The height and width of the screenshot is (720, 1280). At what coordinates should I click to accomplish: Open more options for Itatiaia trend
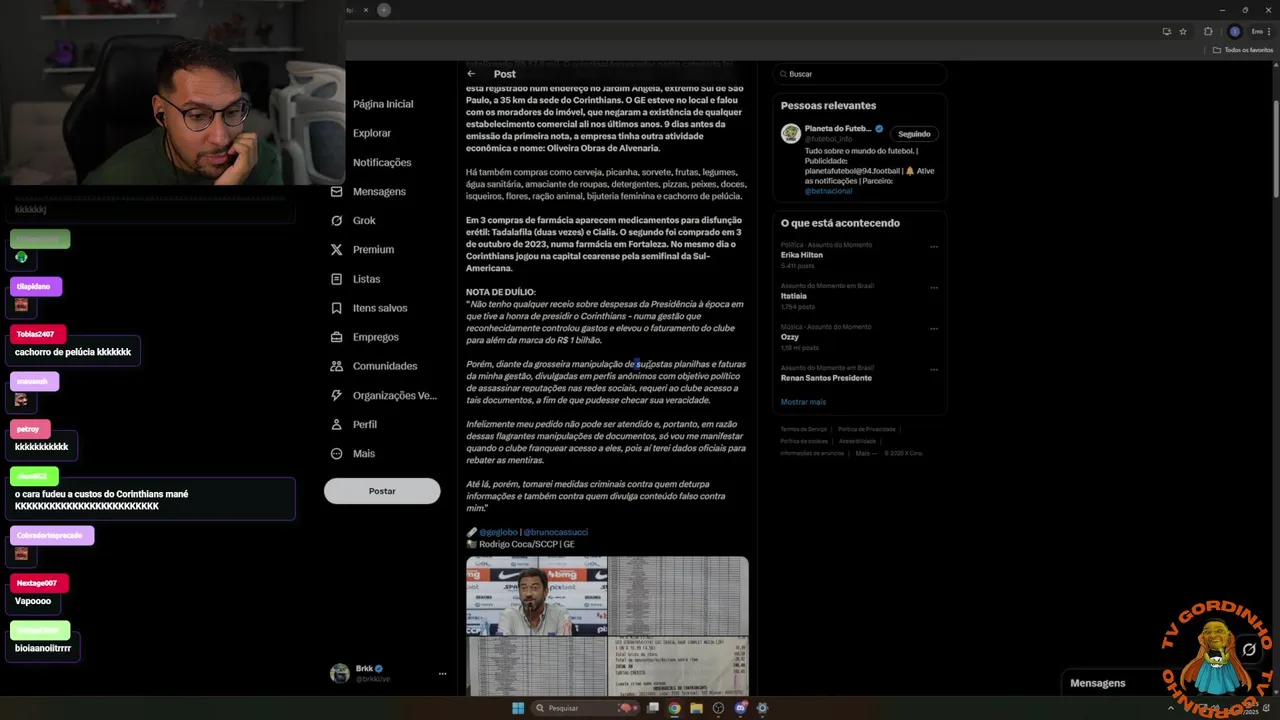pyautogui.click(x=934, y=287)
